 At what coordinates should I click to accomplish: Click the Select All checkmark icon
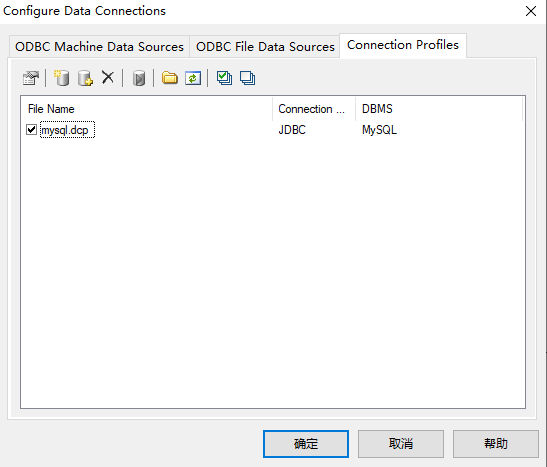[224, 78]
